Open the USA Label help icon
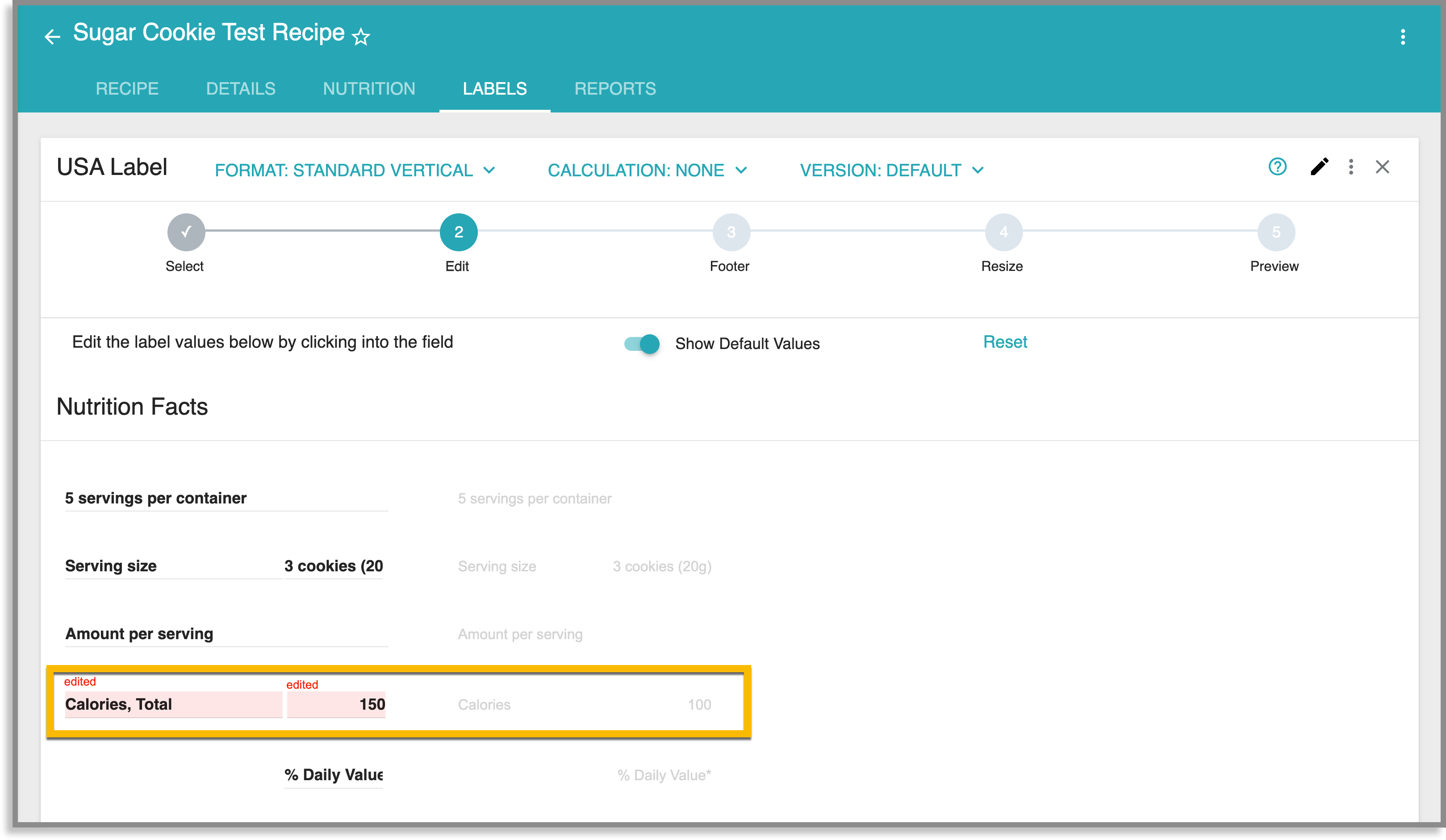Image resolution: width=1446 pixels, height=840 pixels. pos(1277,167)
